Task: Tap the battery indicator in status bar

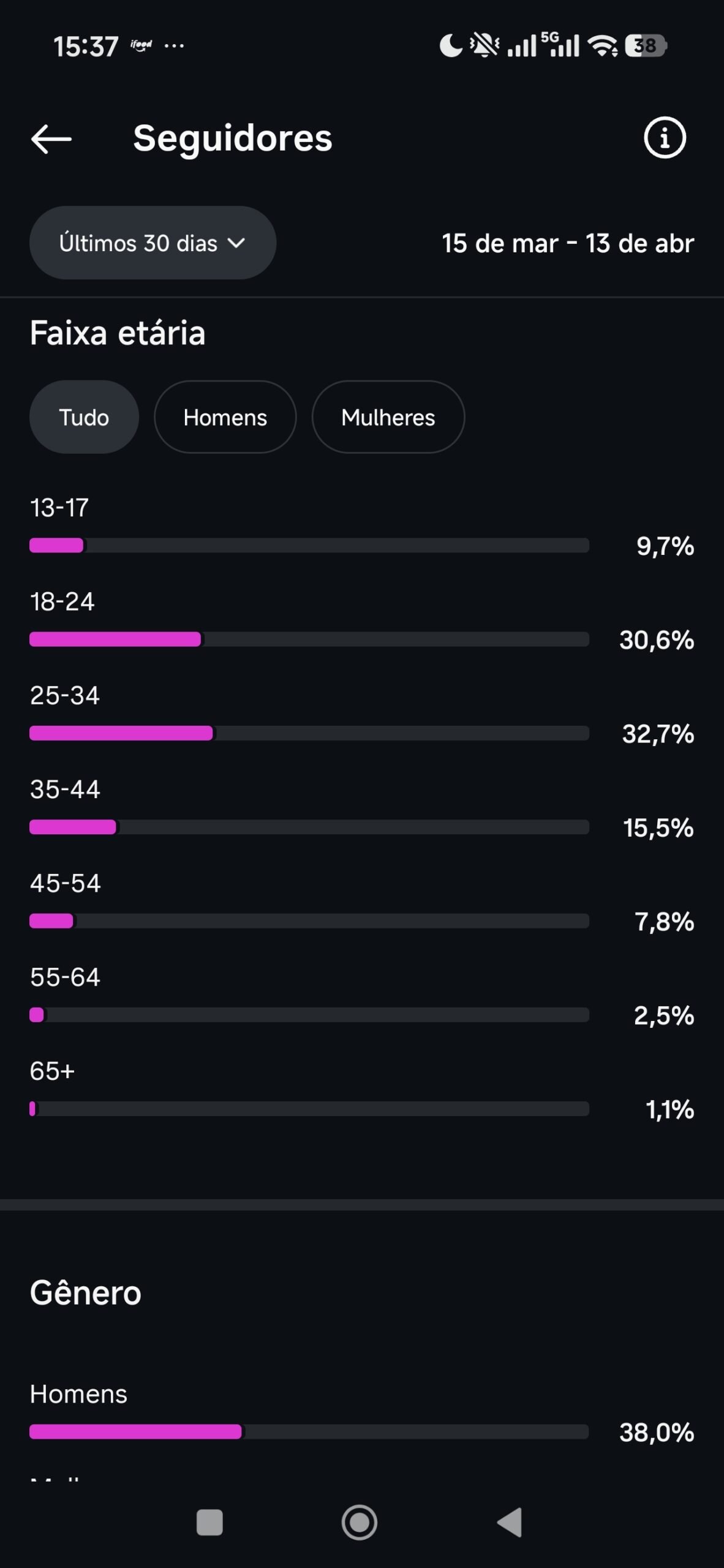Action: 646,46
